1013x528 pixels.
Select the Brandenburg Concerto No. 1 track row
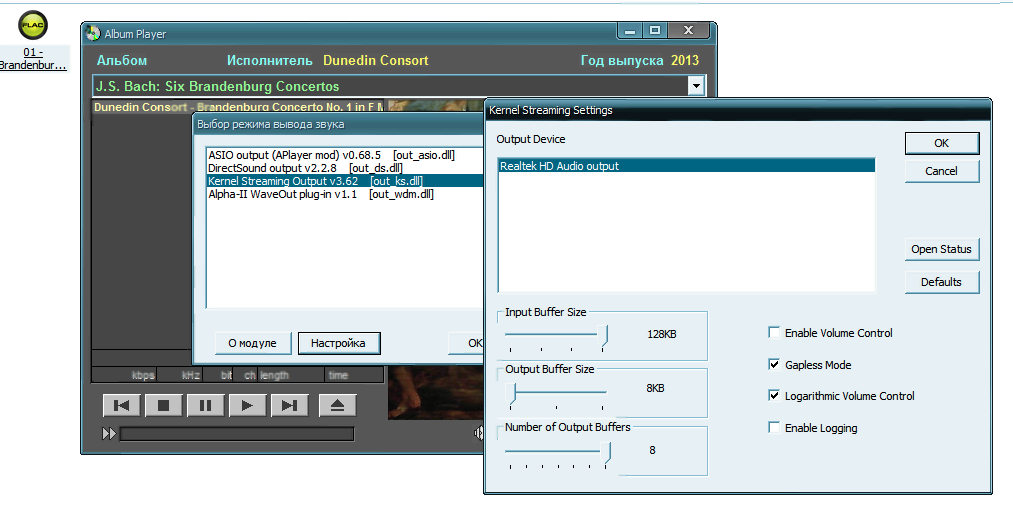[x=239, y=107]
